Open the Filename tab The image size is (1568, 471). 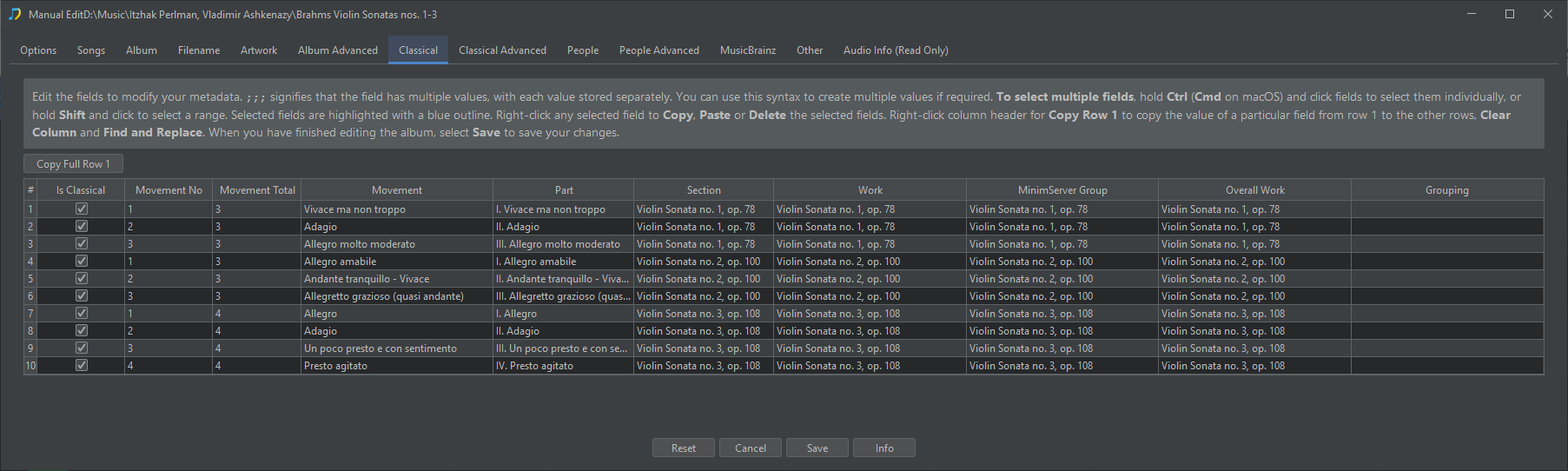coord(199,50)
